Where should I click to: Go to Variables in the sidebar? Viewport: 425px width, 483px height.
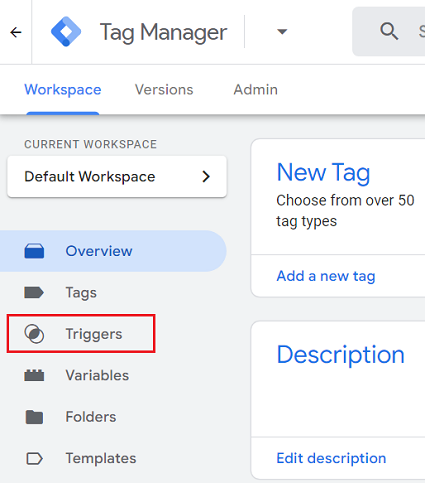[97, 375]
